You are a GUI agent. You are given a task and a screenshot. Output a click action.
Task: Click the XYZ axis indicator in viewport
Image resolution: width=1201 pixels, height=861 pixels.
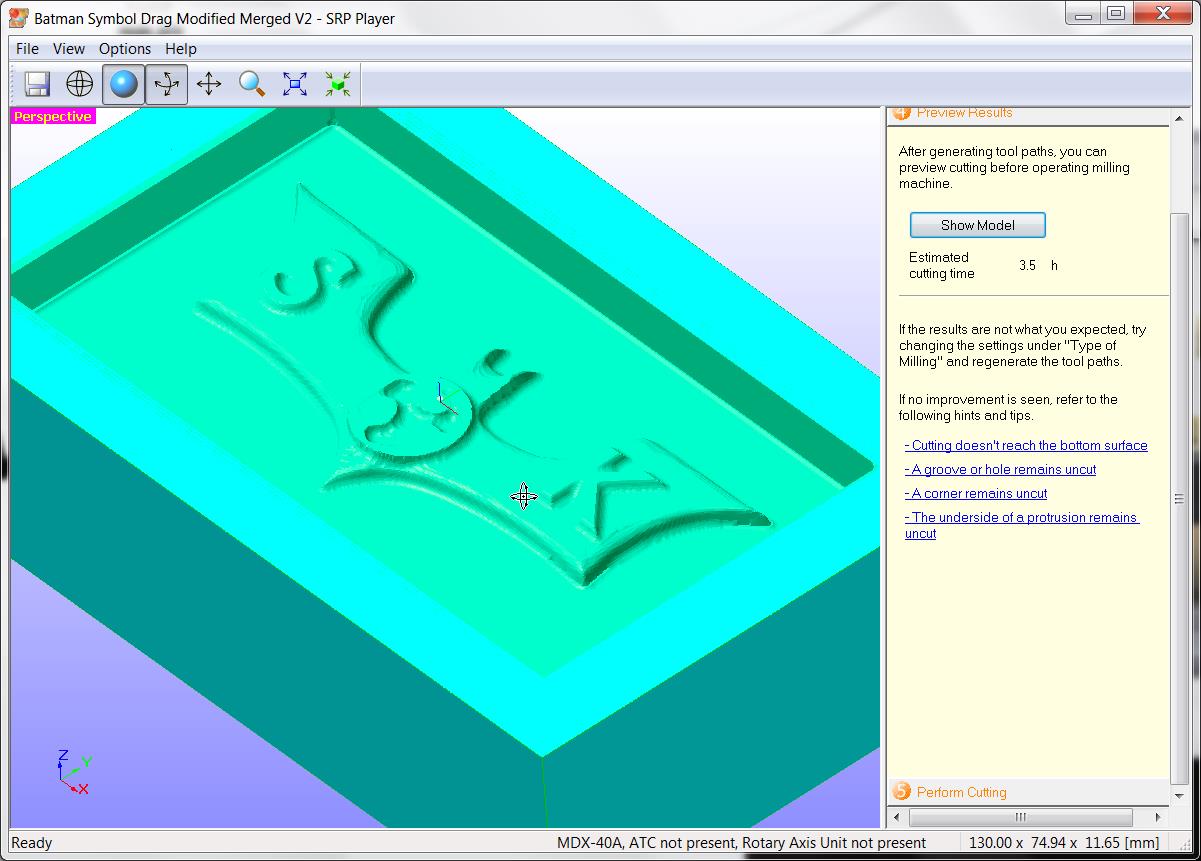point(73,772)
